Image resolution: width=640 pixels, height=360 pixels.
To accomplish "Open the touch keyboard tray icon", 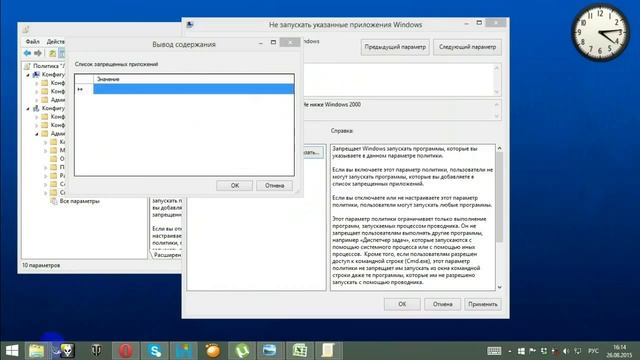I will click(494, 351).
